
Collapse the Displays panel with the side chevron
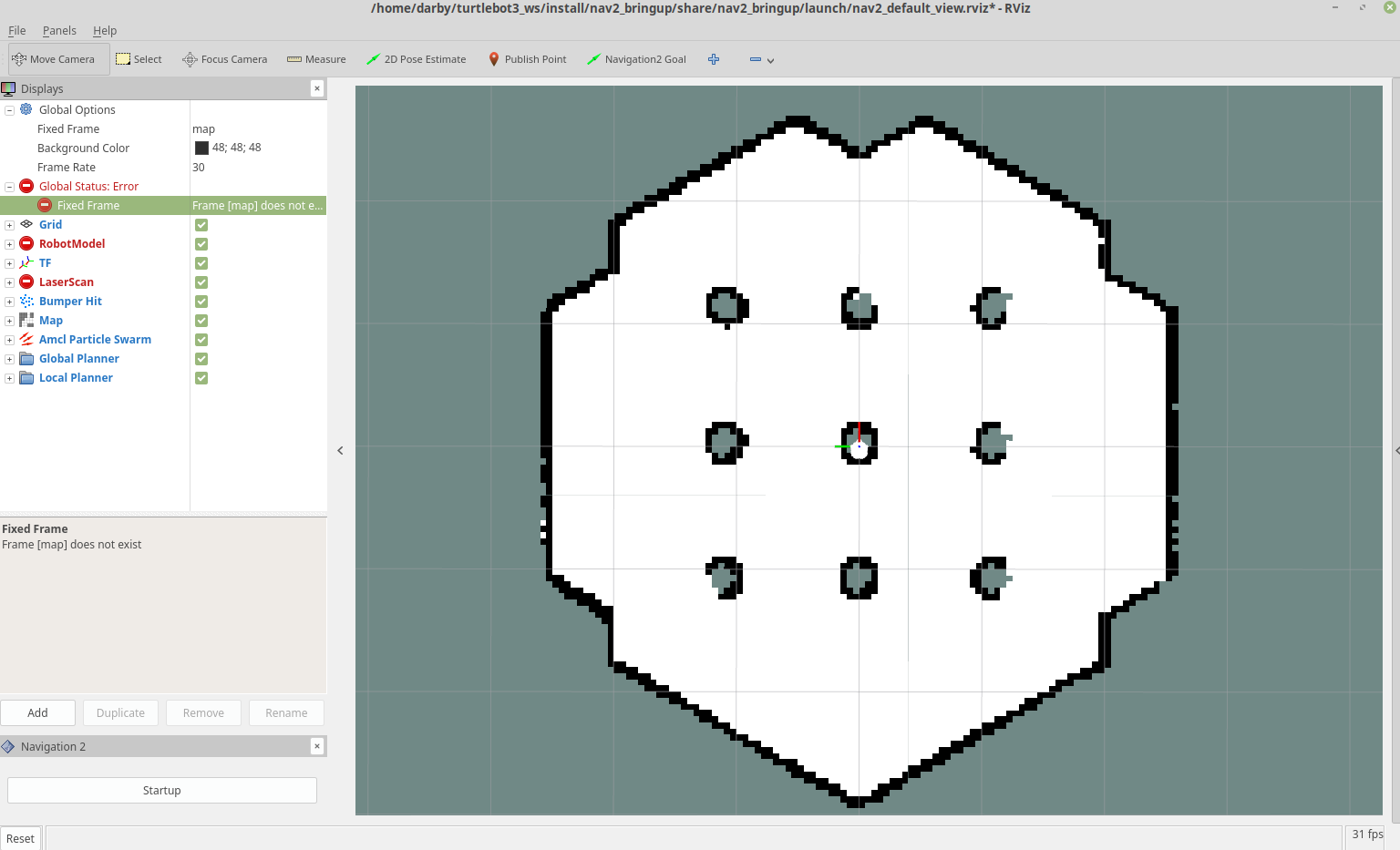coord(340,450)
